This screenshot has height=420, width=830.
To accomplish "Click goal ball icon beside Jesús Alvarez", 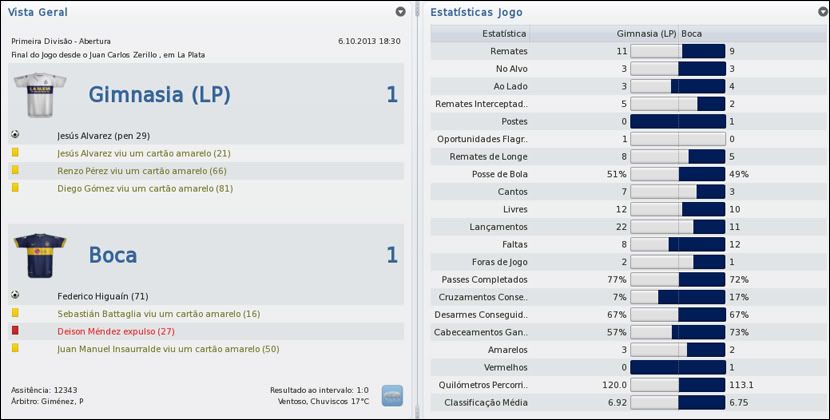I will point(15,134).
